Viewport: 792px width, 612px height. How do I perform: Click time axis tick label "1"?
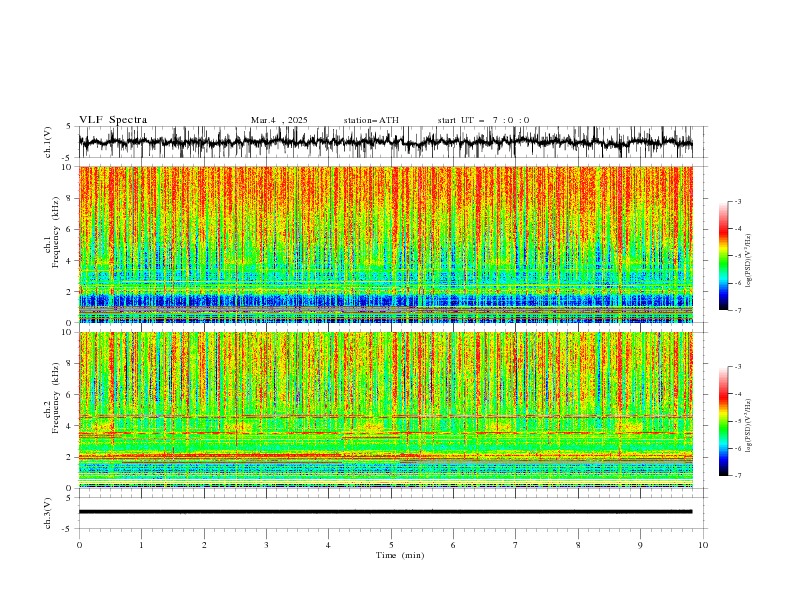click(141, 545)
